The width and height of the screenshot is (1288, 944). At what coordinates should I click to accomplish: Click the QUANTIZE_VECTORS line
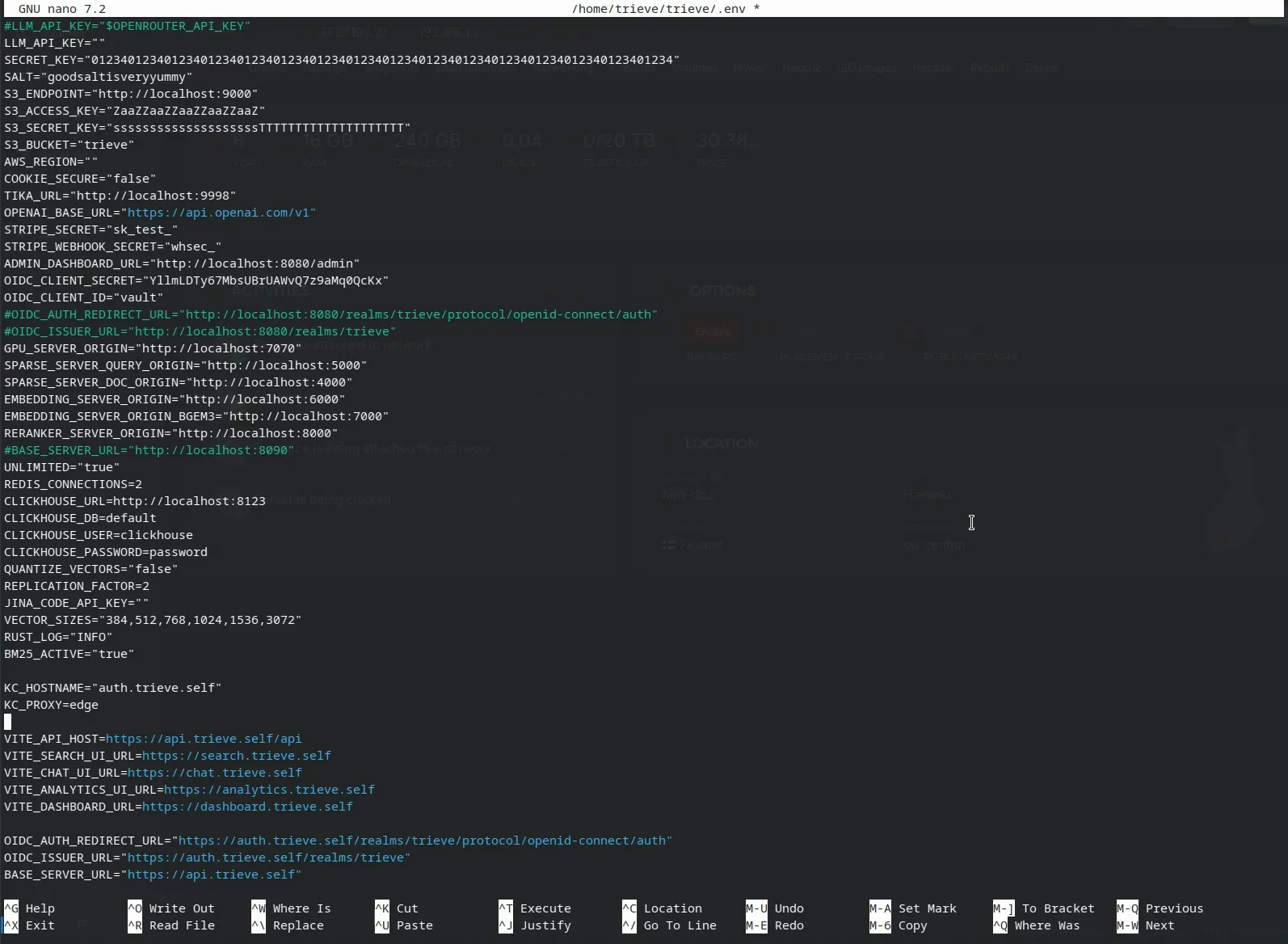pyautogui.click(x=91, y=569)
